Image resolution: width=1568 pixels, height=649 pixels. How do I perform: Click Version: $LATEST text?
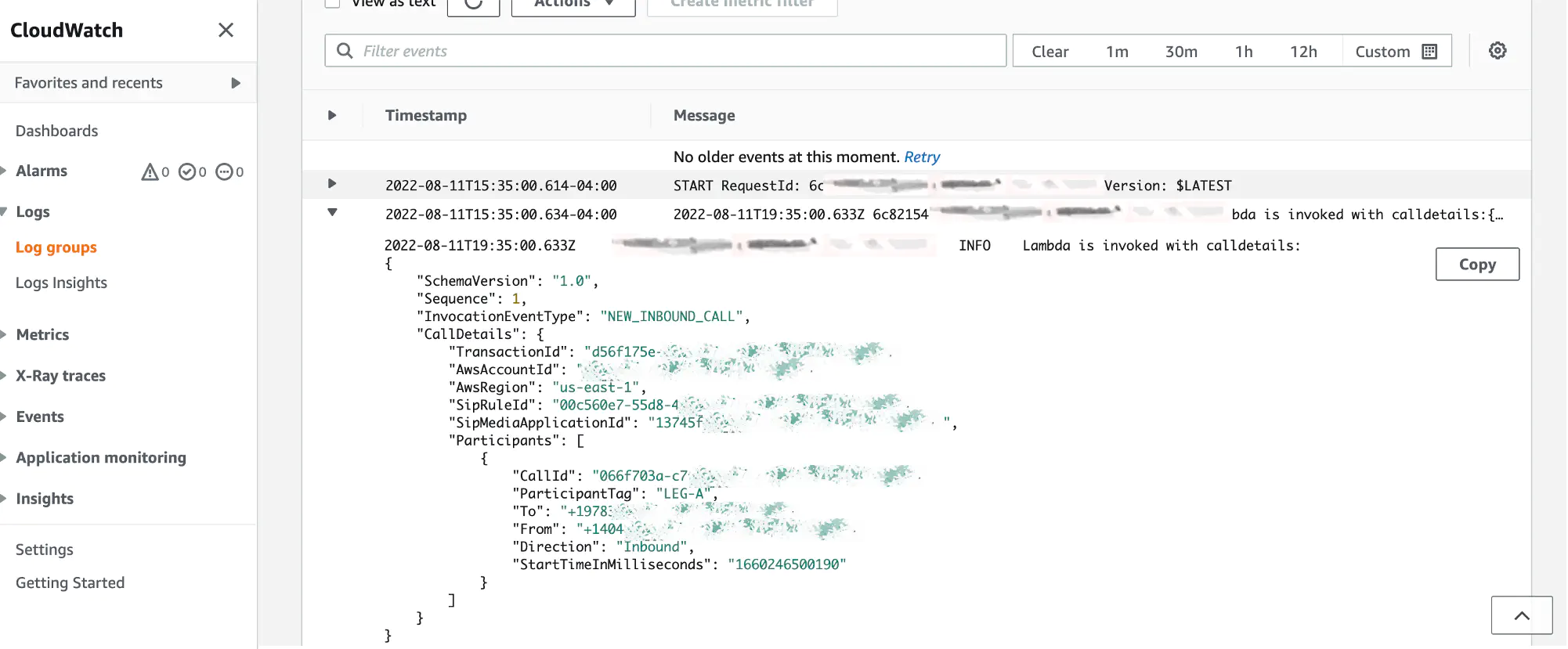click(x=1168, y=186)
